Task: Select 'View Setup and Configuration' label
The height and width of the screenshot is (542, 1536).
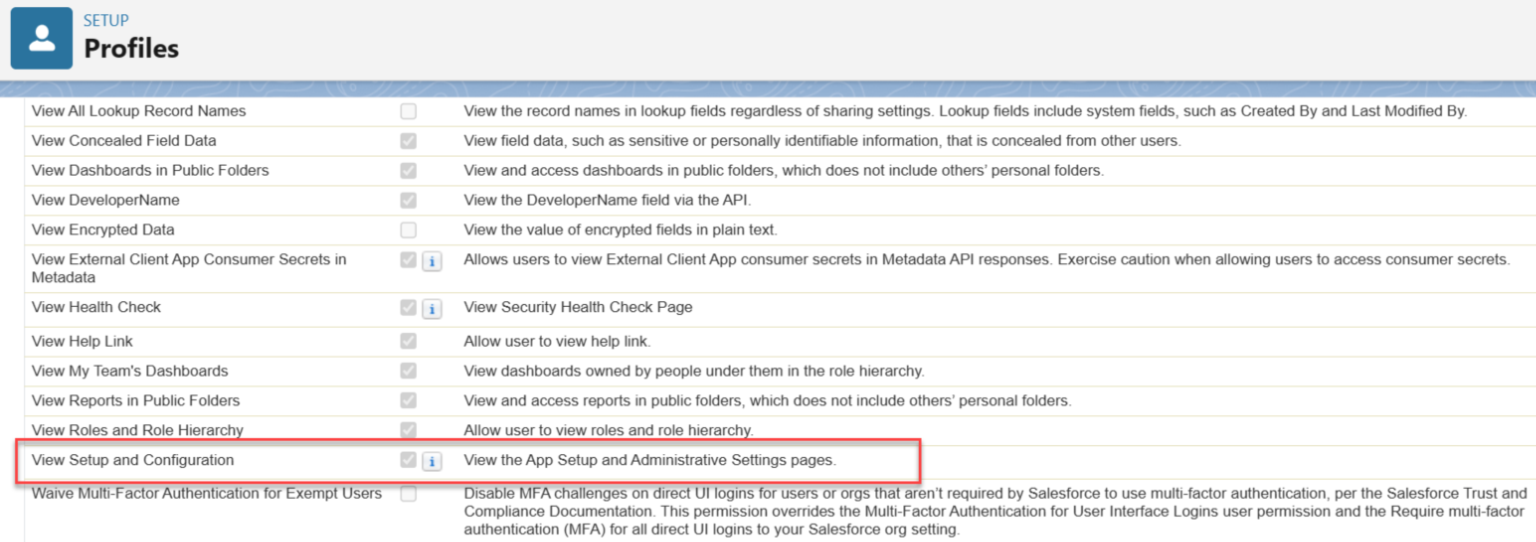Action: pos(133,460)
